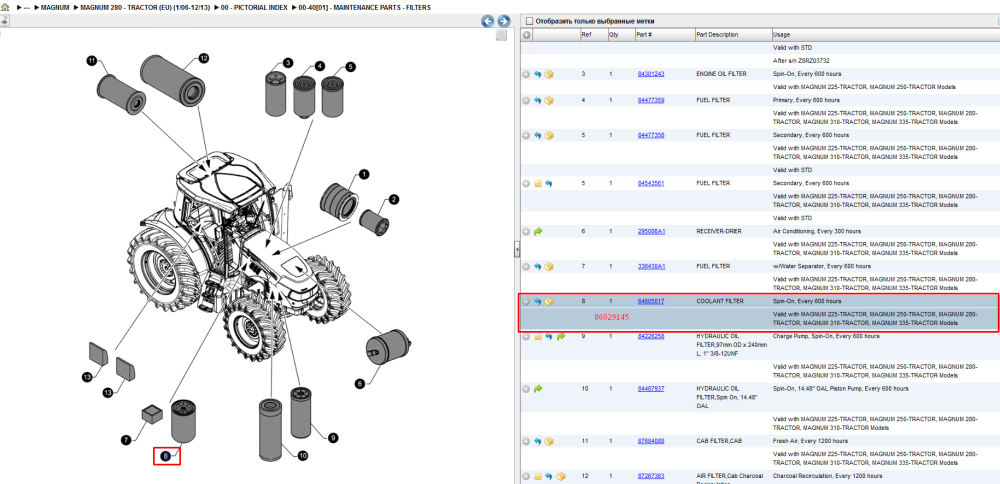Screen dimensions: 1000x484
Task: Select callout 4 in the diagram
Action: click(x=319, y=66)
